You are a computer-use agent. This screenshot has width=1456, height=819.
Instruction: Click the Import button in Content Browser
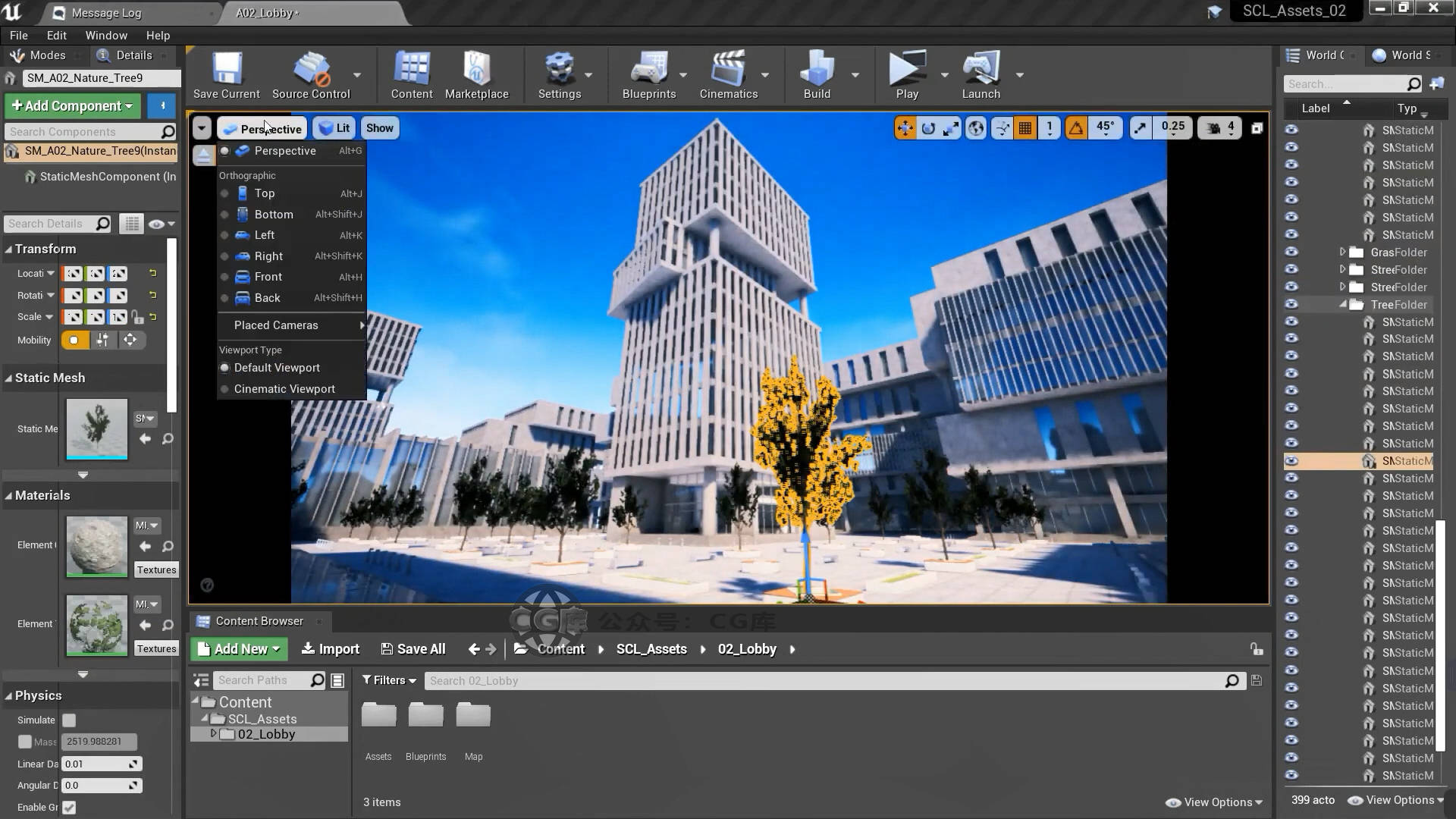(331, 649)
